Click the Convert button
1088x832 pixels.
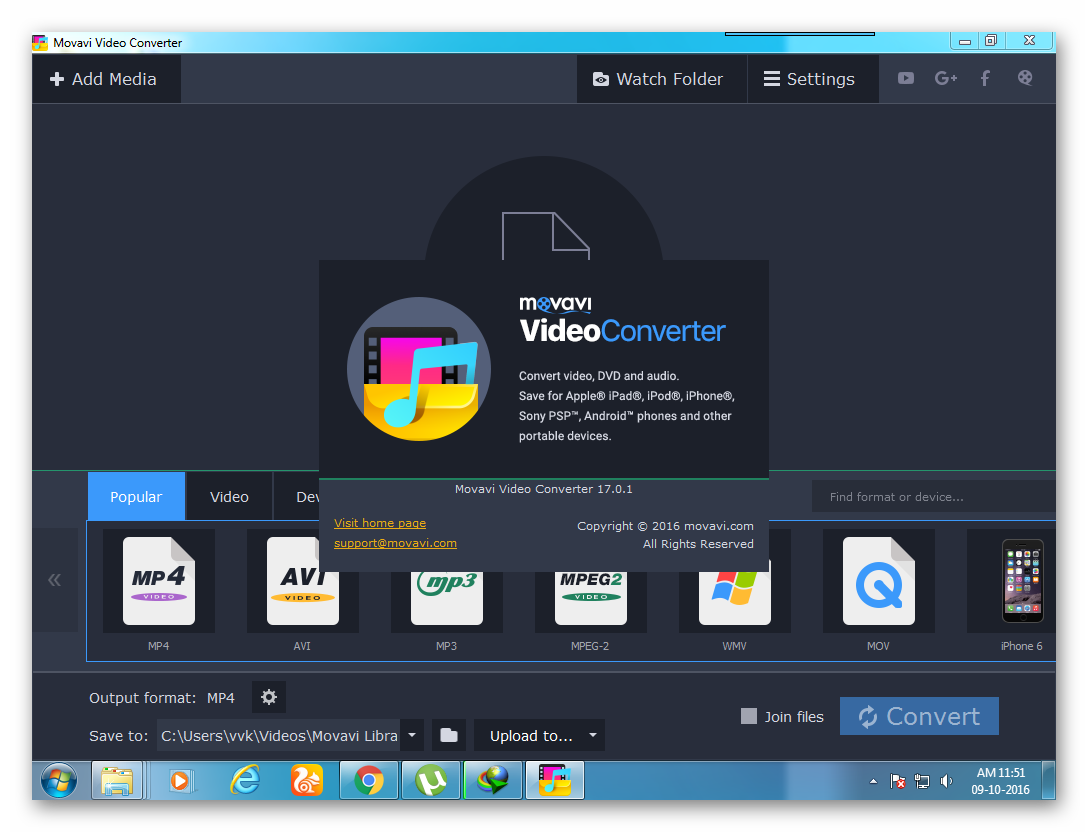[919, 716]
